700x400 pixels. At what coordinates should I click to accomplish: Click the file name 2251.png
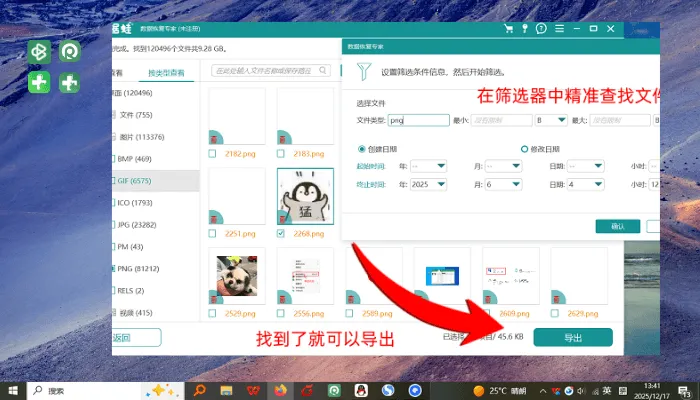[x=240, y=234]
